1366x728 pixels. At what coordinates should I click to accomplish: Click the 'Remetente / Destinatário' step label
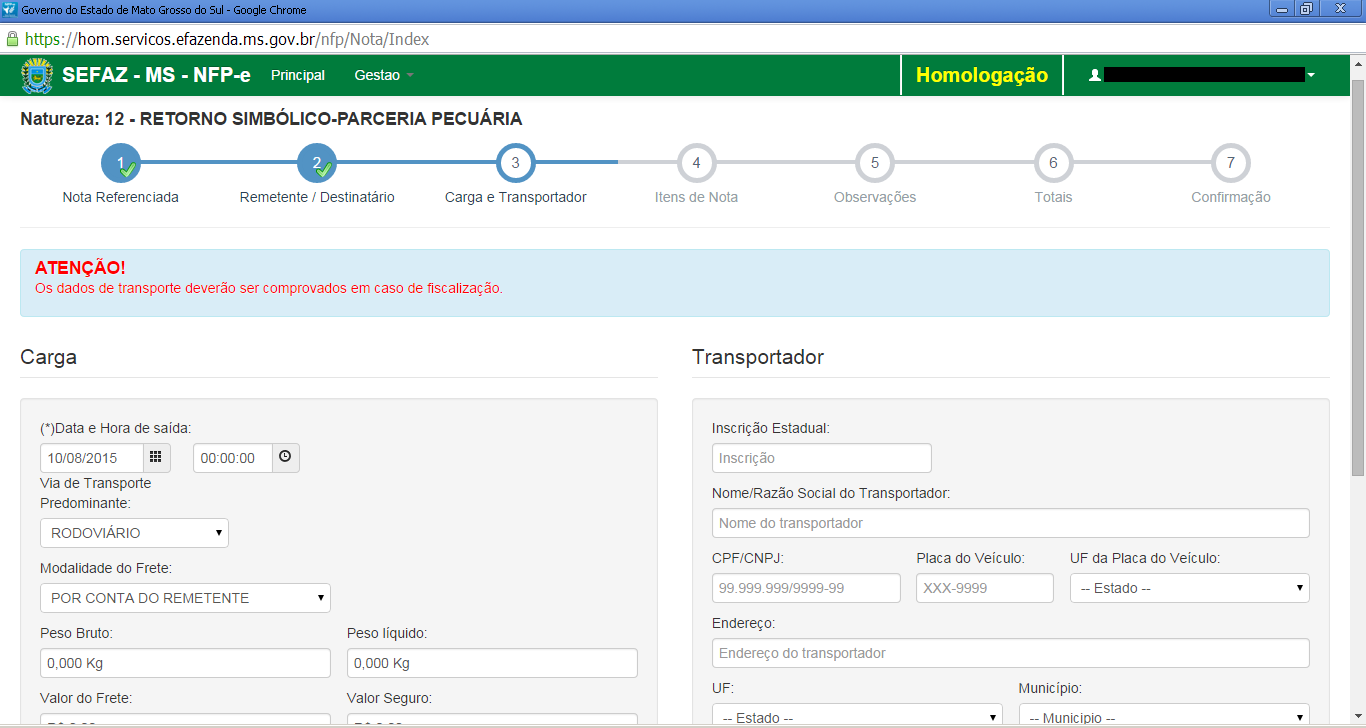(317, 197)
